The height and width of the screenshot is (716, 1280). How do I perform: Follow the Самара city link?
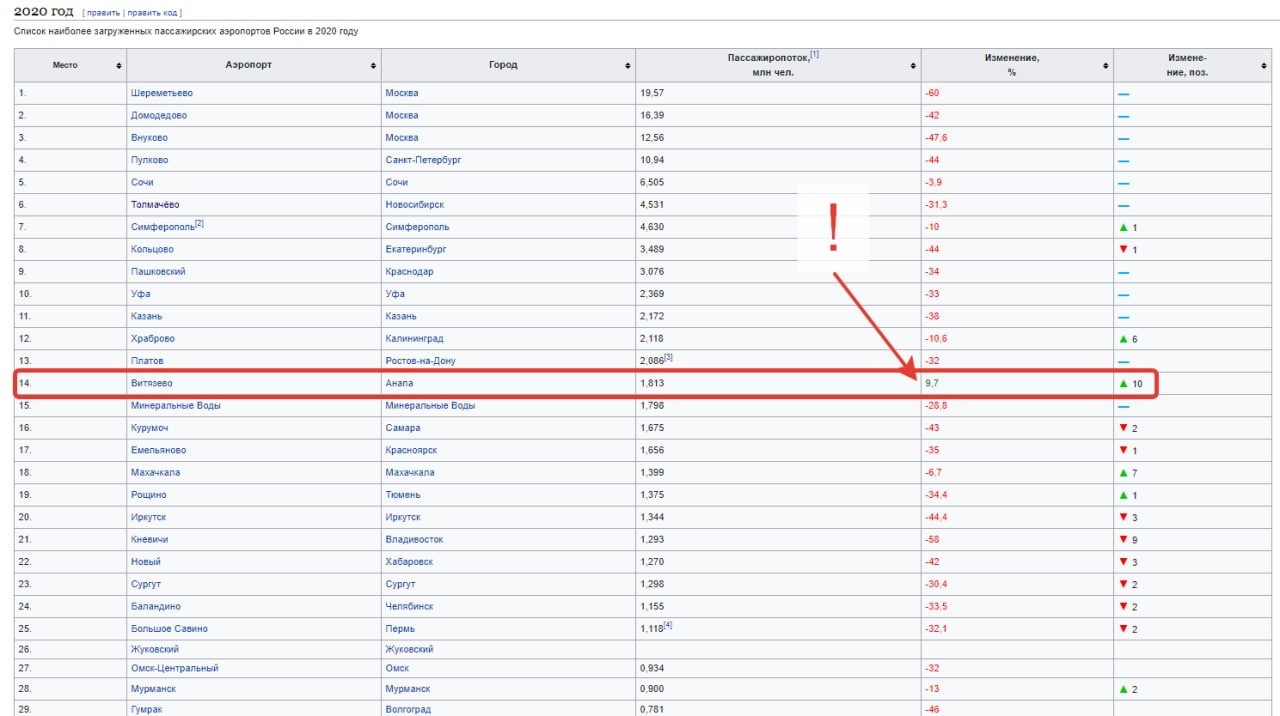[x=403, y=428]
